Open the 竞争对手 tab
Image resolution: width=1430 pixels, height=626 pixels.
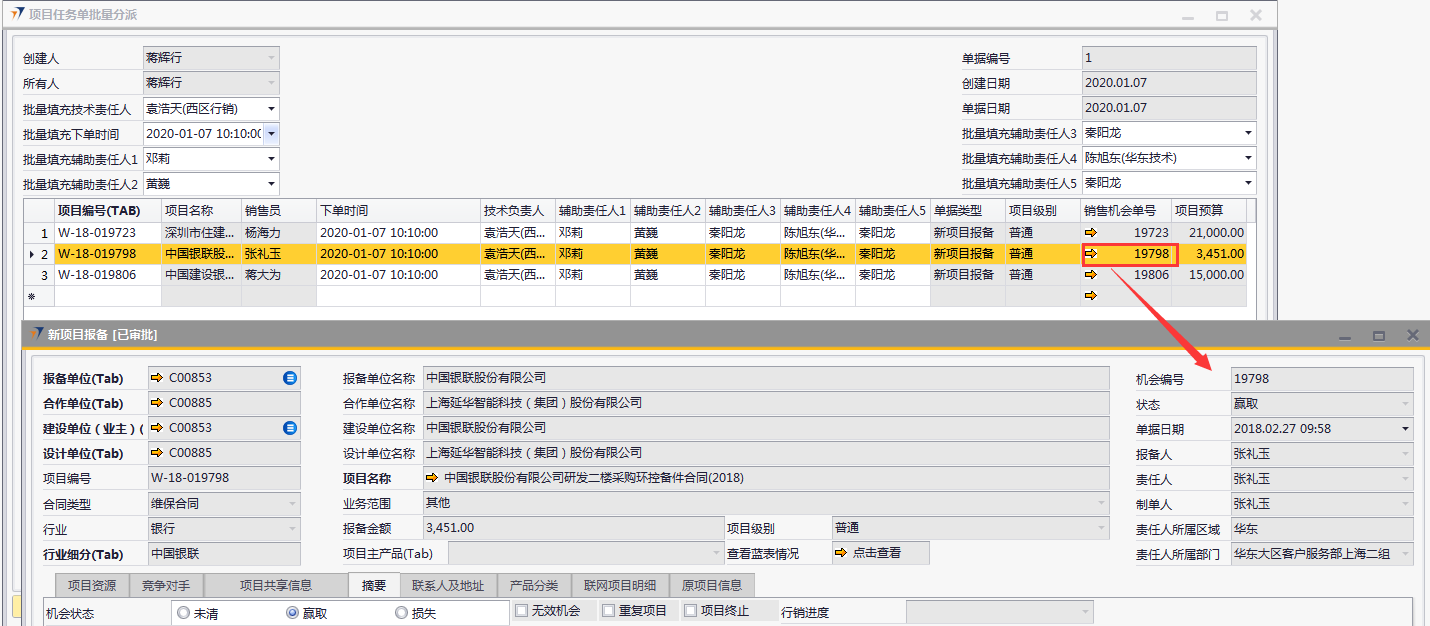[x=165, y=585]
